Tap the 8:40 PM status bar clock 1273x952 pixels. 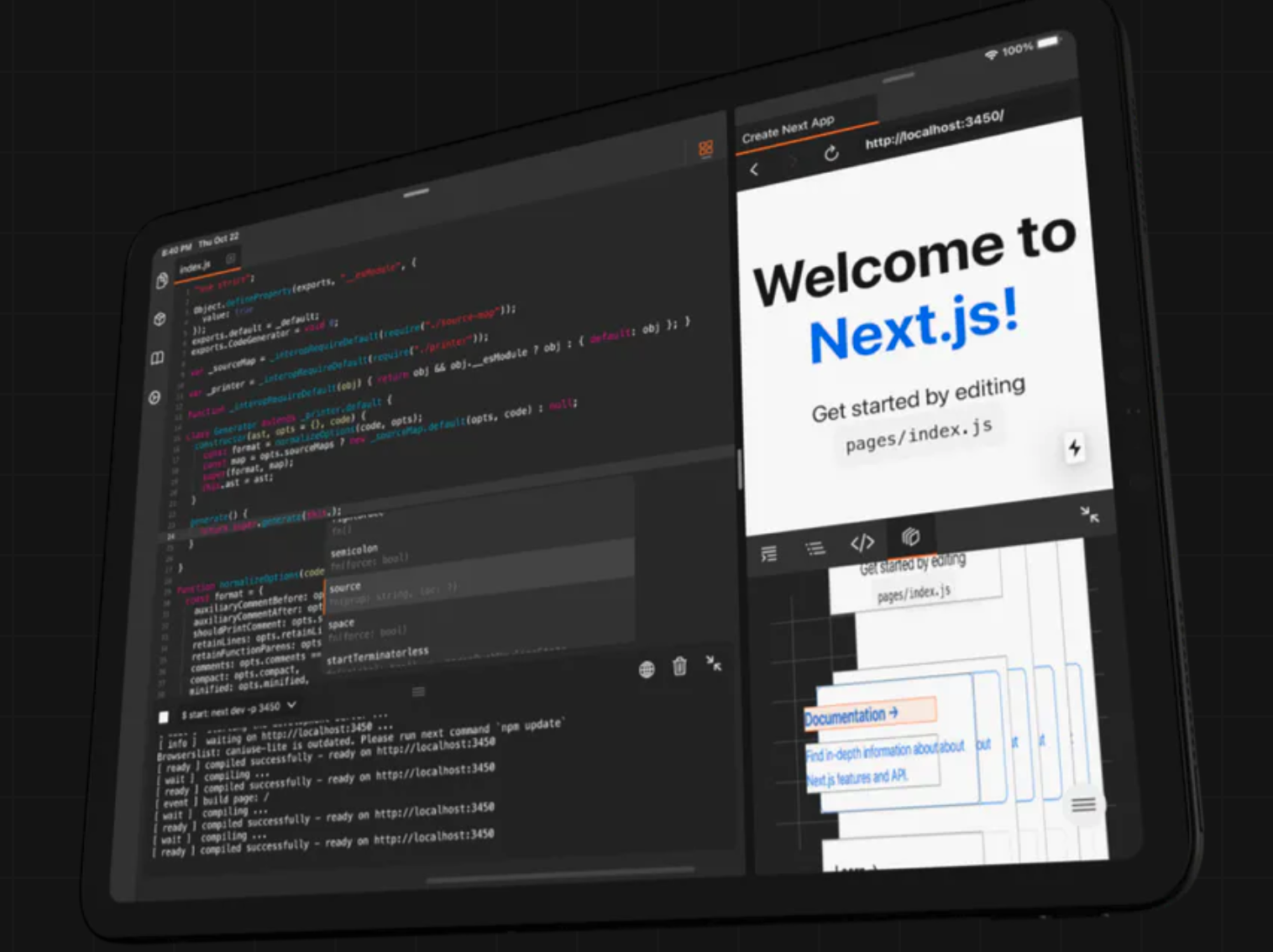coord(176,249)
